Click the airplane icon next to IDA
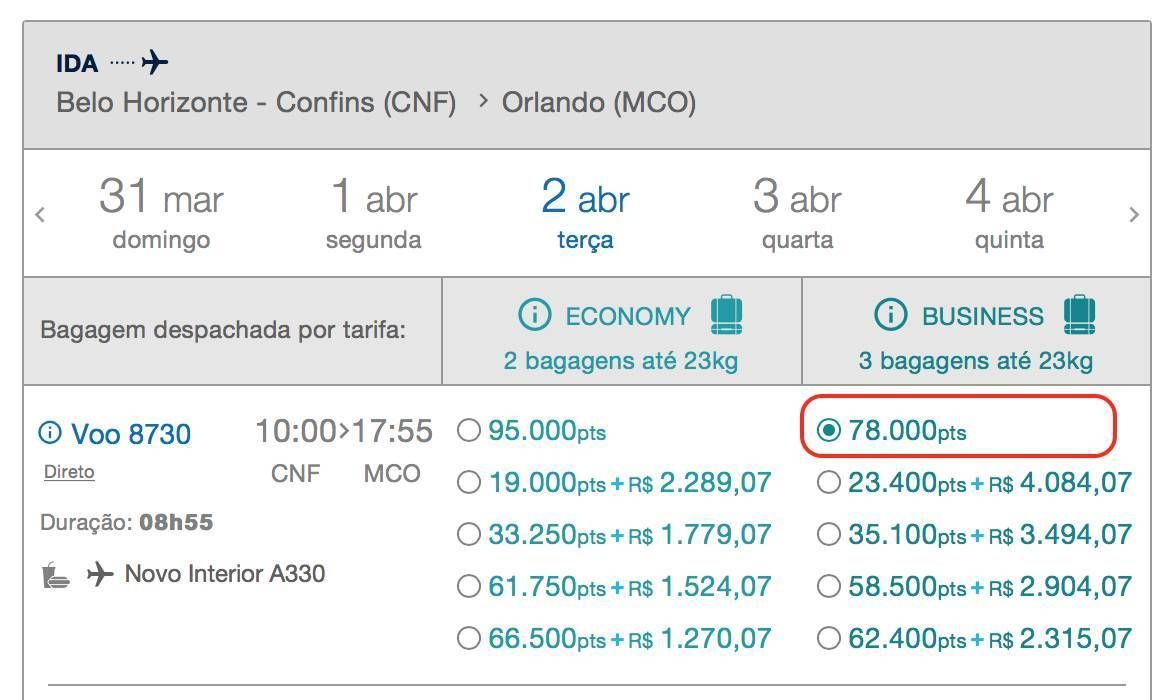Image resolution: width=1176 pixels, height=700 pixels. [155, 63]
